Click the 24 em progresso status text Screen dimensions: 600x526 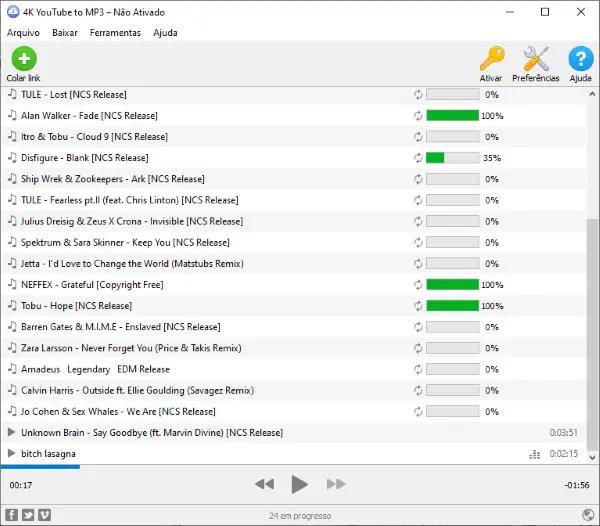pyautogui.click(x=300, y=516)
